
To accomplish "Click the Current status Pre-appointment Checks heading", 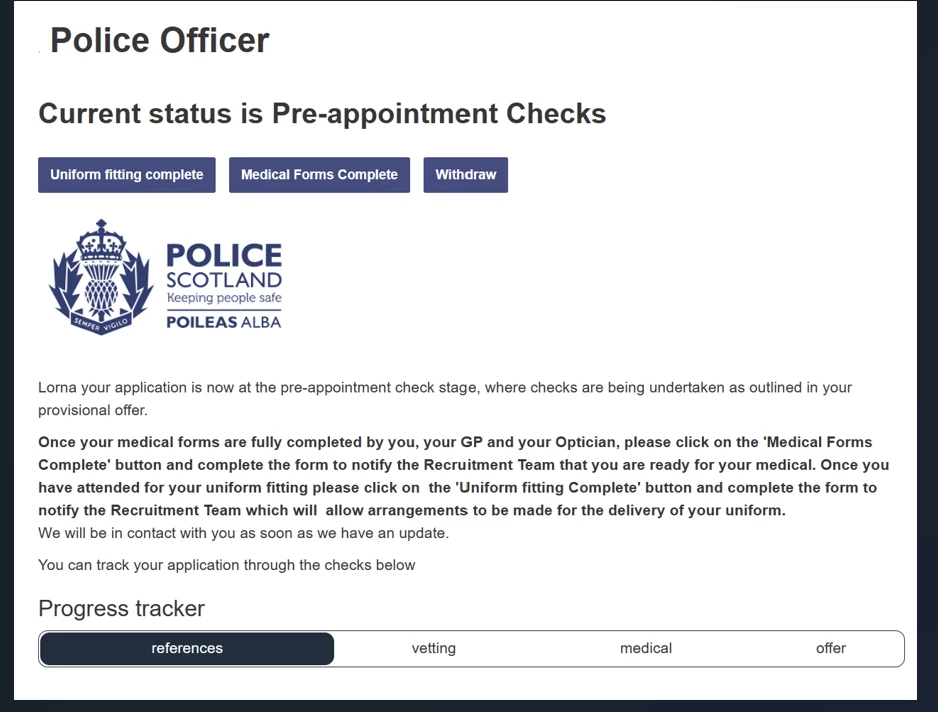I will coord(322,114).
